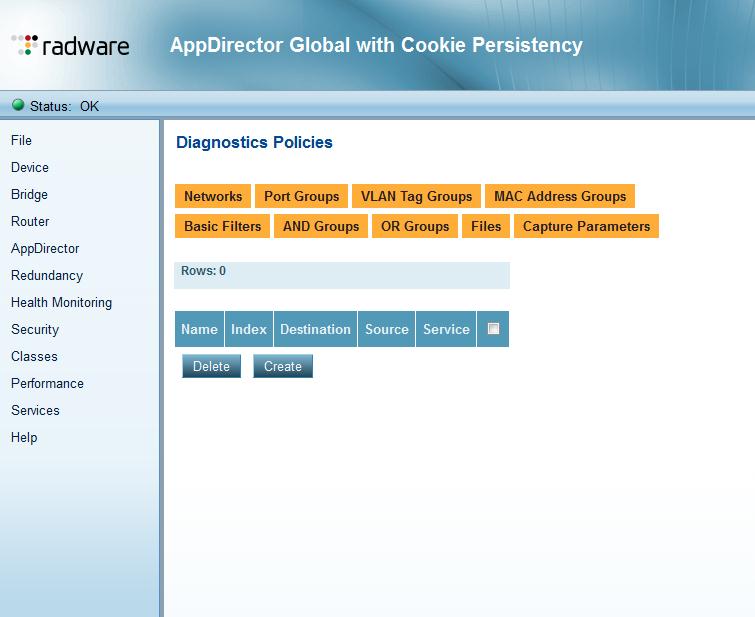View the Capture Parameters tab
This screenshot has height=617, width=755.
tap(586, 226)
